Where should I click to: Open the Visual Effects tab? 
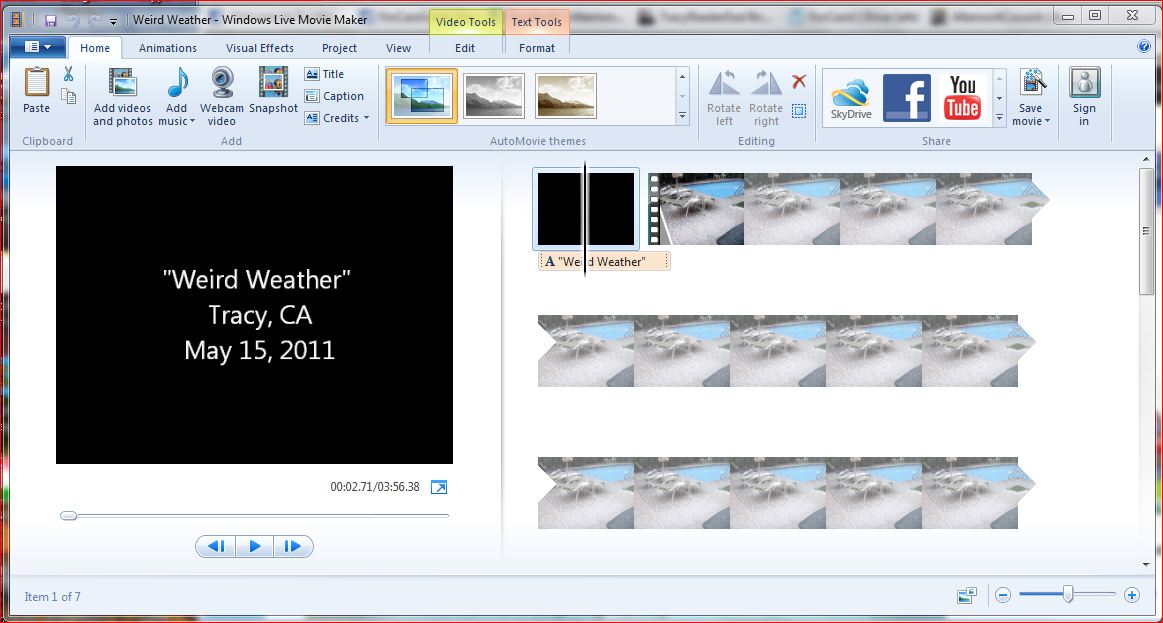coord(260,48)
